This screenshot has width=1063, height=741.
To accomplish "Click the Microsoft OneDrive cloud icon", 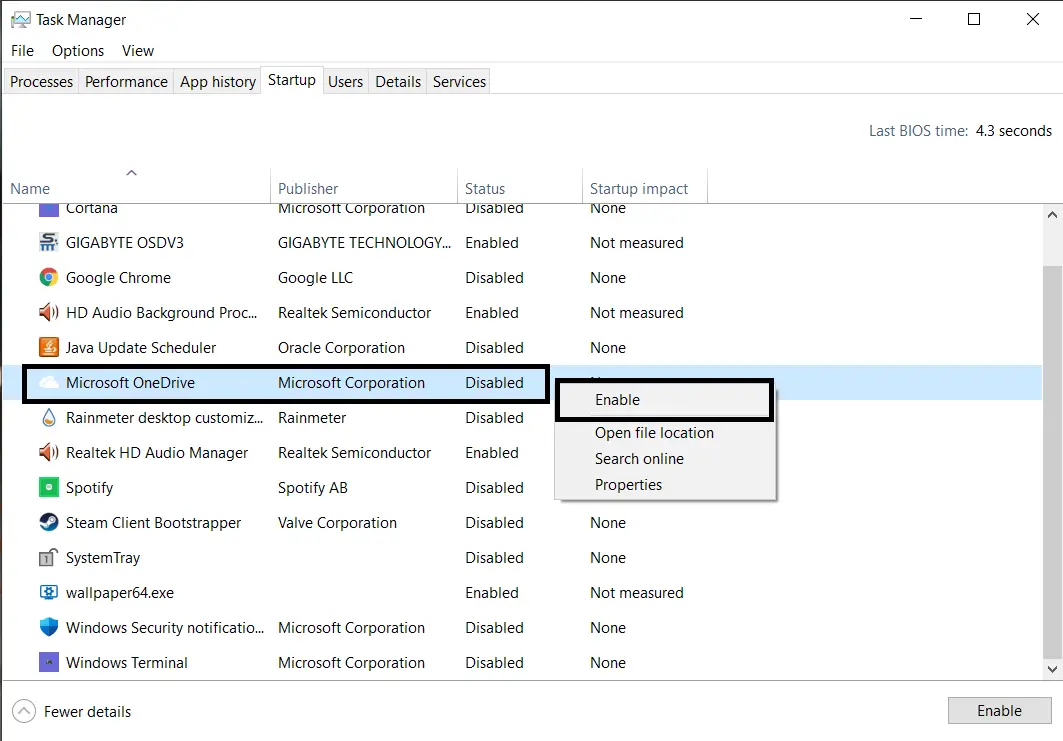I will [48, 382].
